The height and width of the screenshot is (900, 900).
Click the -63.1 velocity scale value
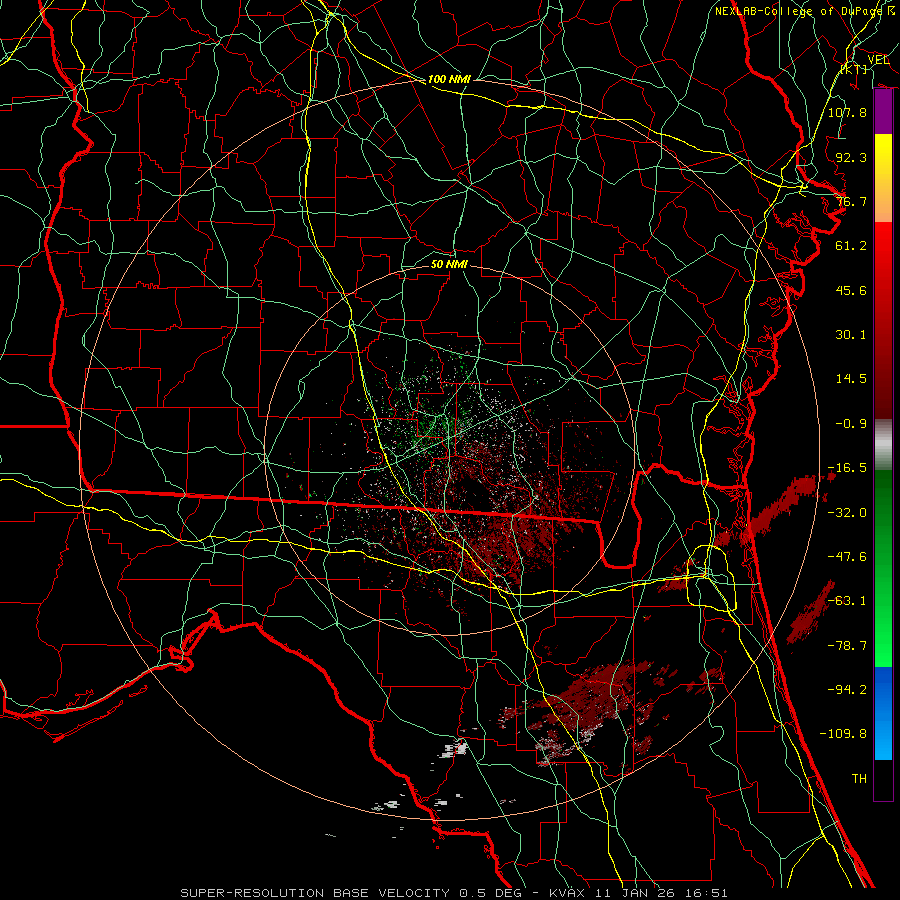pyautogui.click(x=847, y=601)
